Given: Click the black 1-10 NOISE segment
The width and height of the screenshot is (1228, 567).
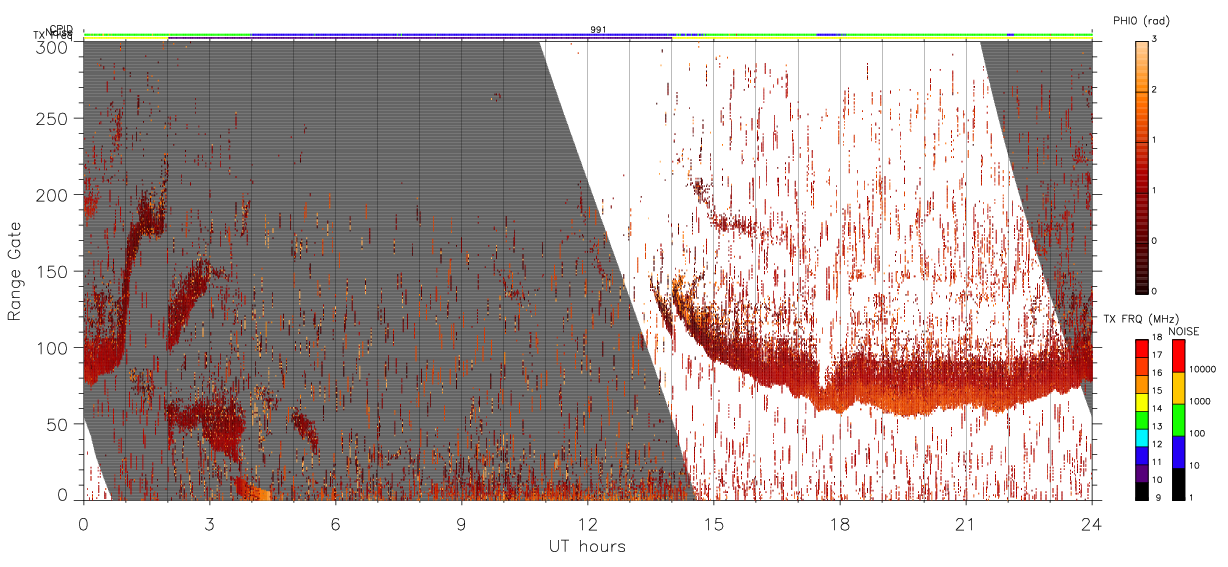Looking at the screenshot, I should pyautogui.click(x=1179, y=484).
